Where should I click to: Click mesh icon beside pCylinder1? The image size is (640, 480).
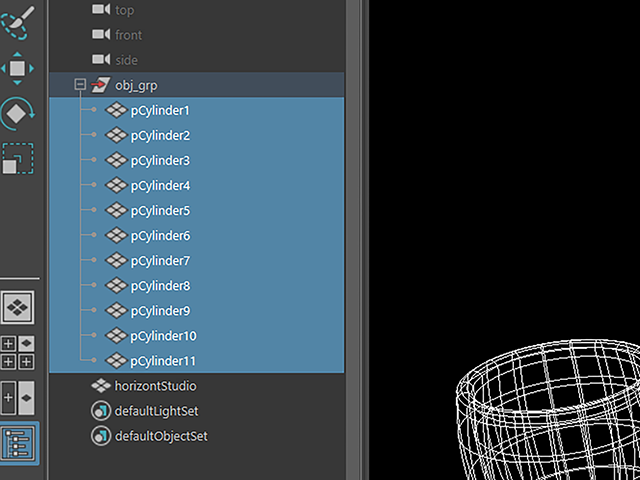[116, 110]
